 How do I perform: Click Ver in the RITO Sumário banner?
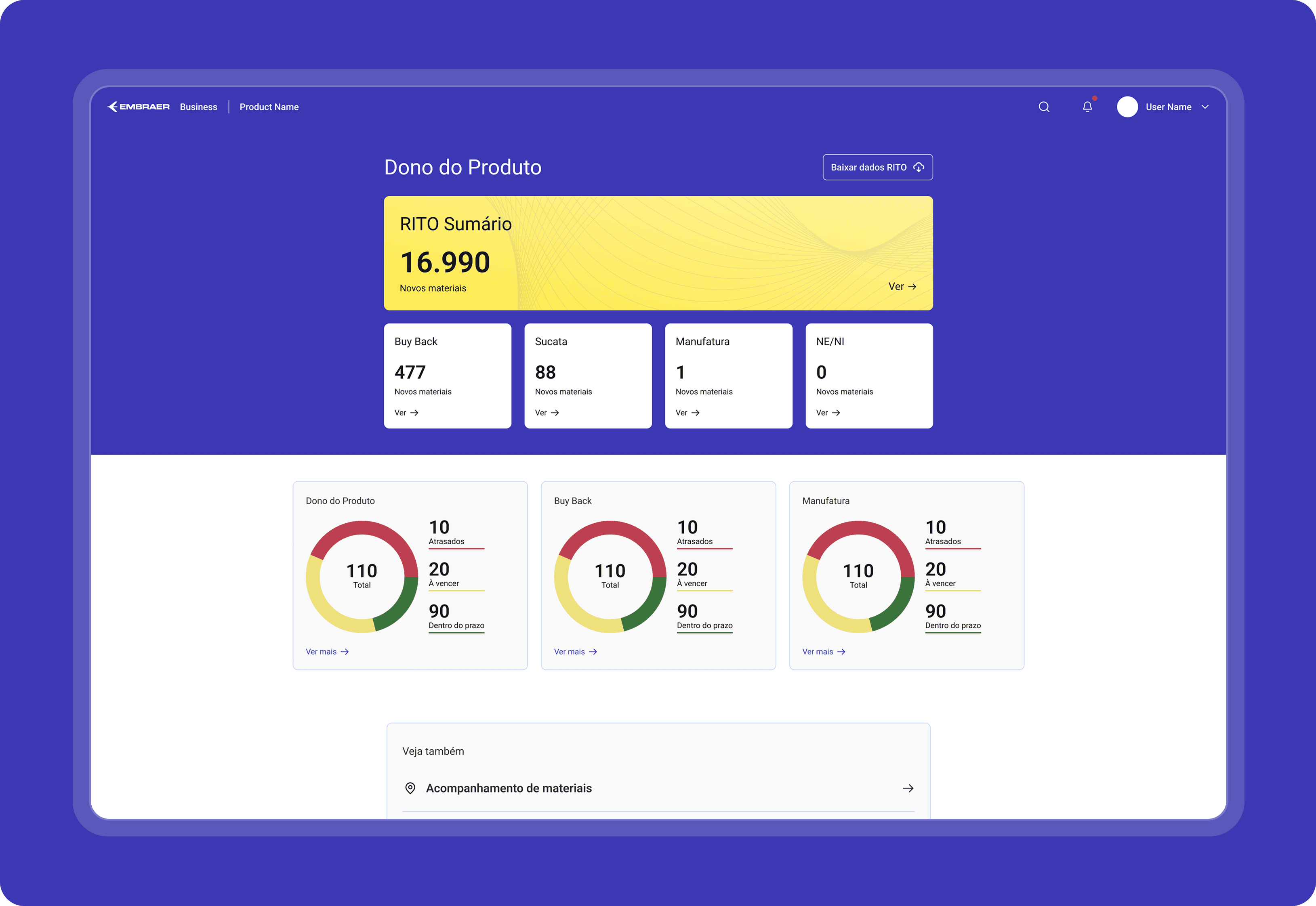tap(902, 287)
